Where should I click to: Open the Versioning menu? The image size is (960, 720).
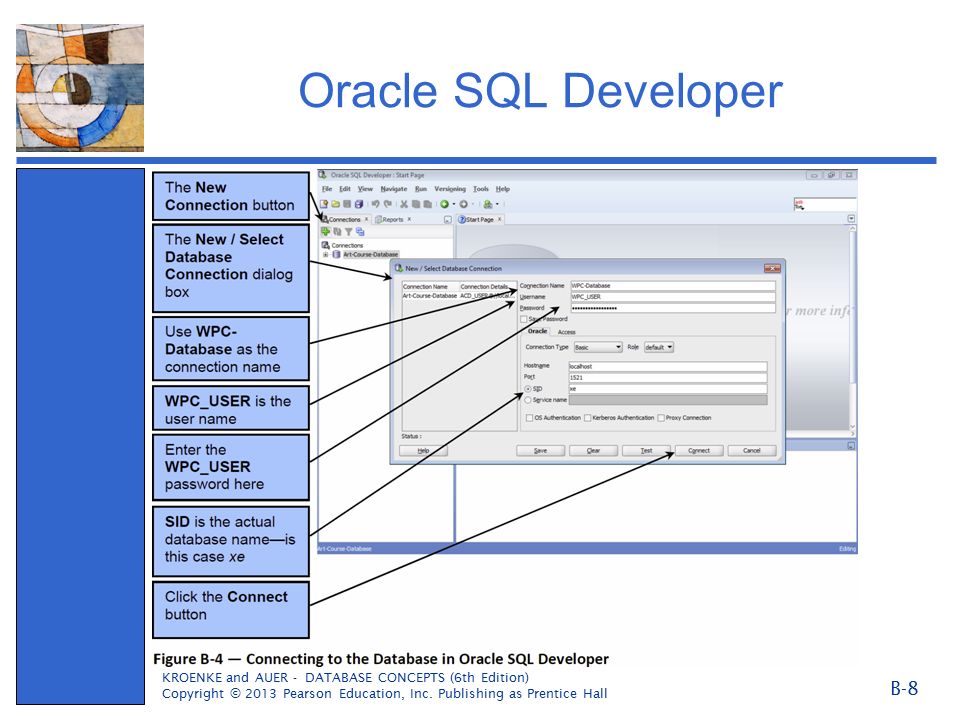450,189
